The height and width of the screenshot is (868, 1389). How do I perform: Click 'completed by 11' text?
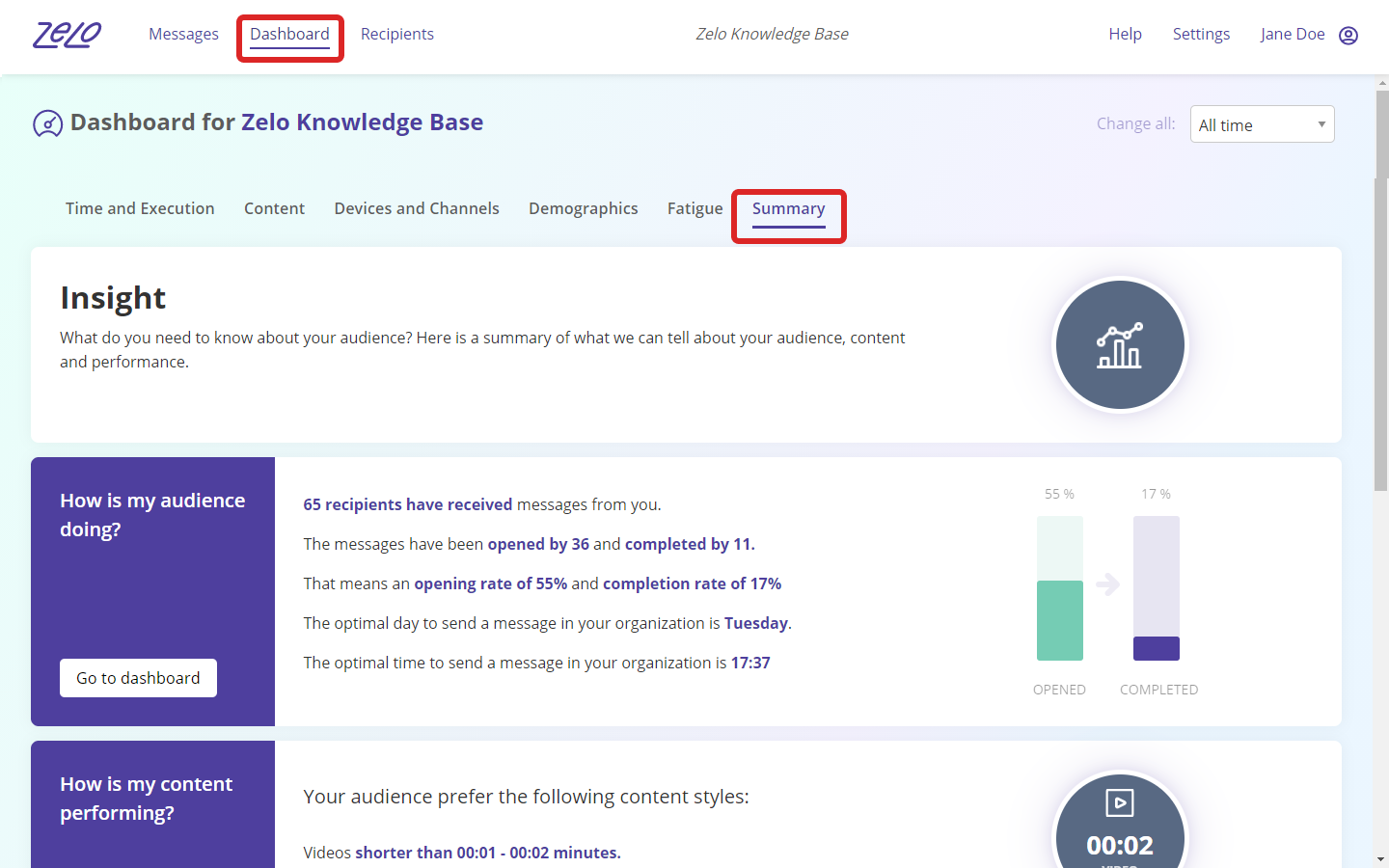pos(690,544)
